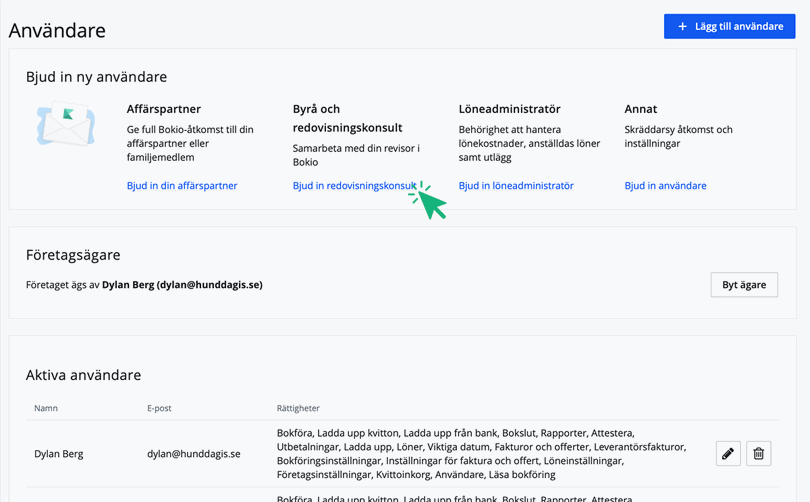Edit Dylan Berg with the pencil icon
The image size is (810, 502).
click(x=728, y=454)
